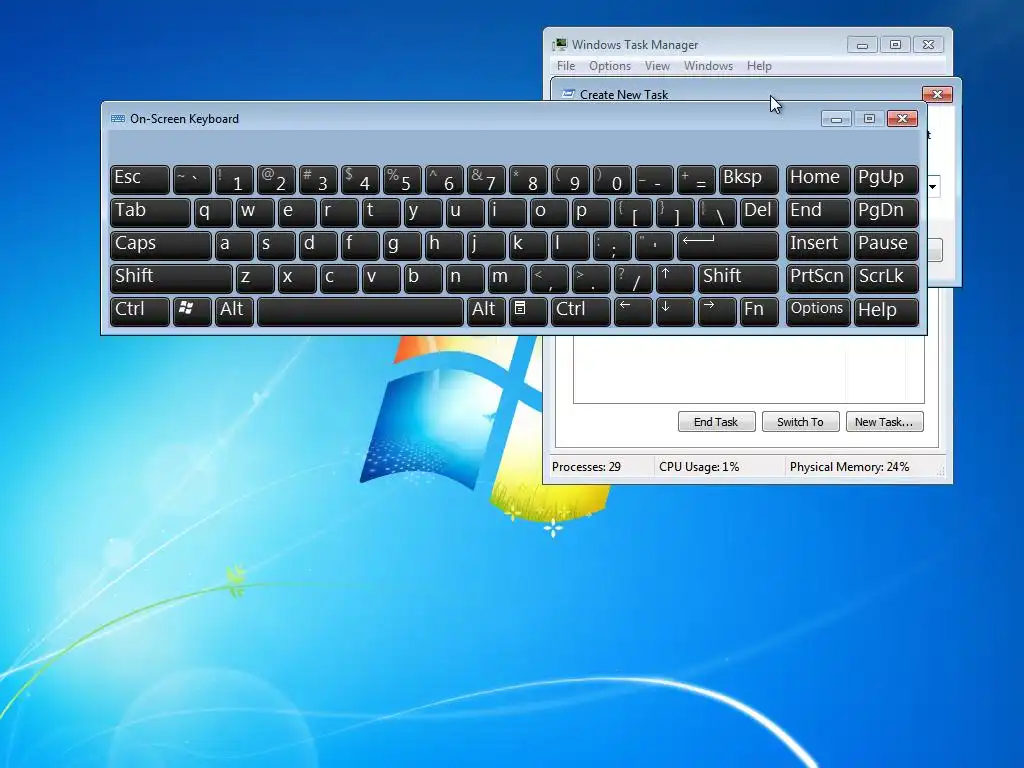Screen dimensions: 1024x768
Task: Click the keyboard Help key
Action: pos(886,312)
